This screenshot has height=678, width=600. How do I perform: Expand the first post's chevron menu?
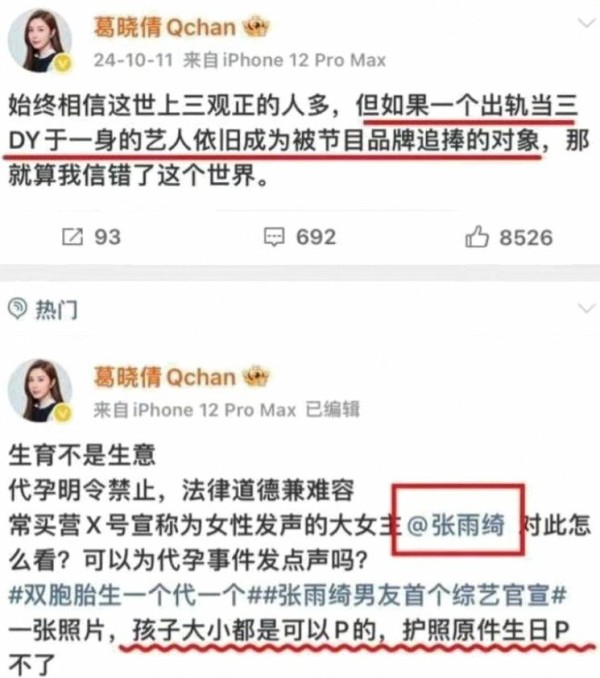click(587, 22)
